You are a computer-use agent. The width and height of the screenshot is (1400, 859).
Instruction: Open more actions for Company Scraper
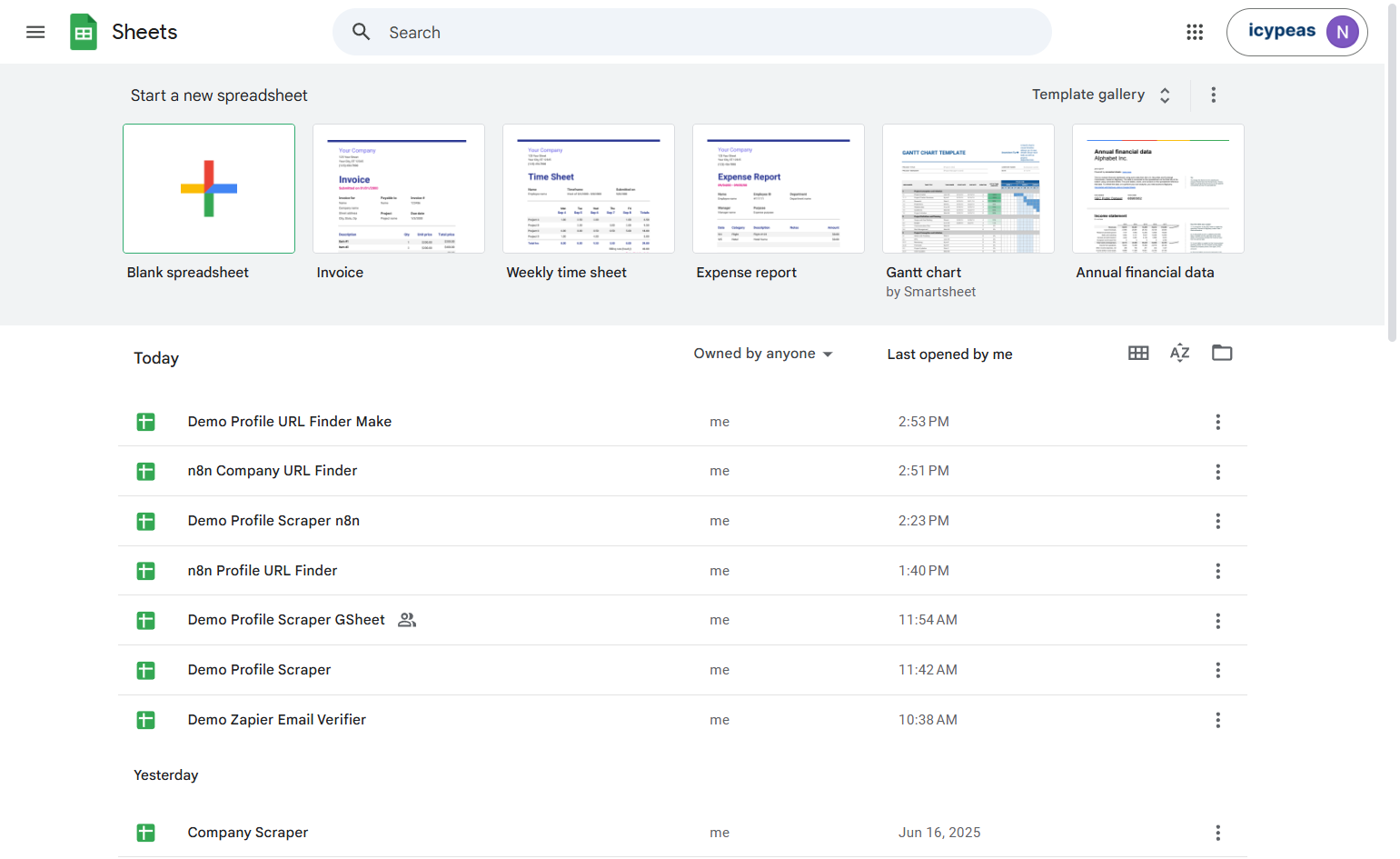[x=1217, y=833]
